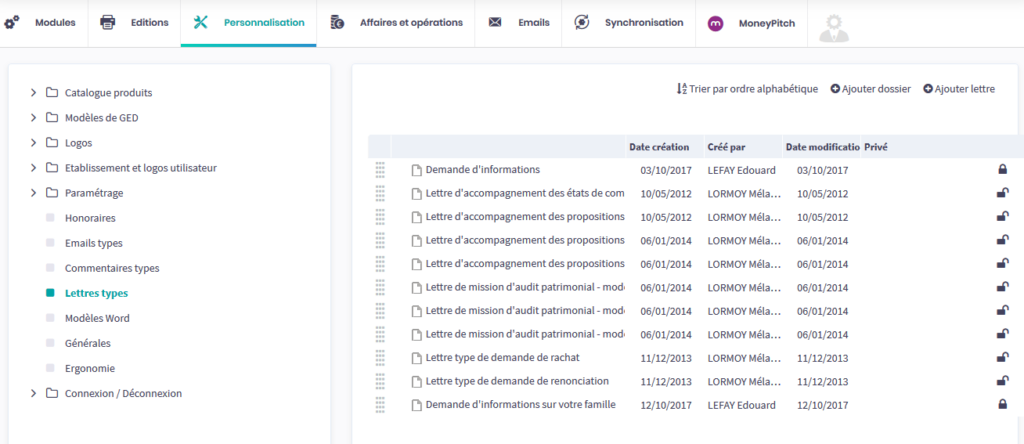
Task: Click the Emails envelope icon
Action: point(495,23)
